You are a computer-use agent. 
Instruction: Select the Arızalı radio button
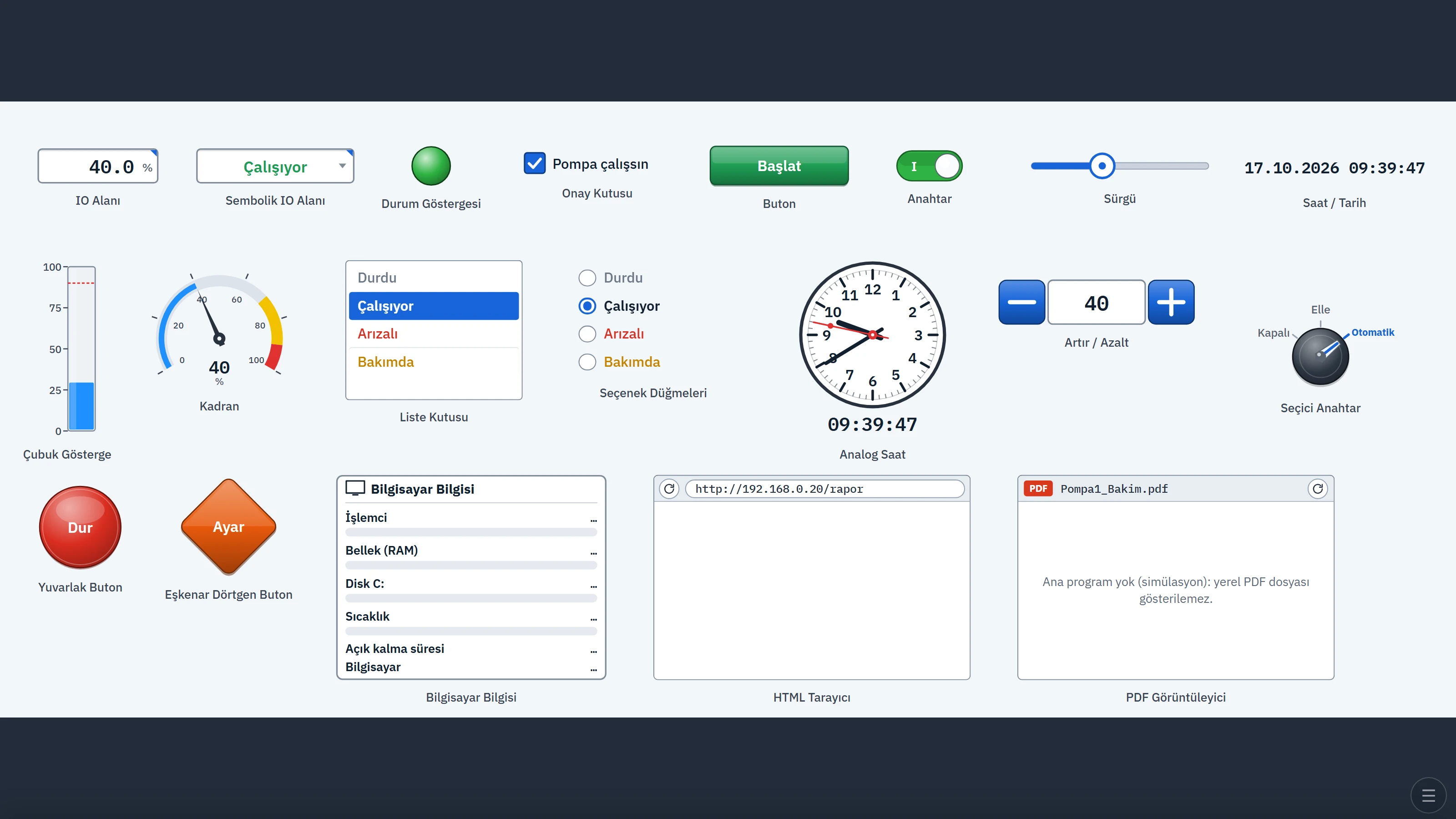pos(587,334)
